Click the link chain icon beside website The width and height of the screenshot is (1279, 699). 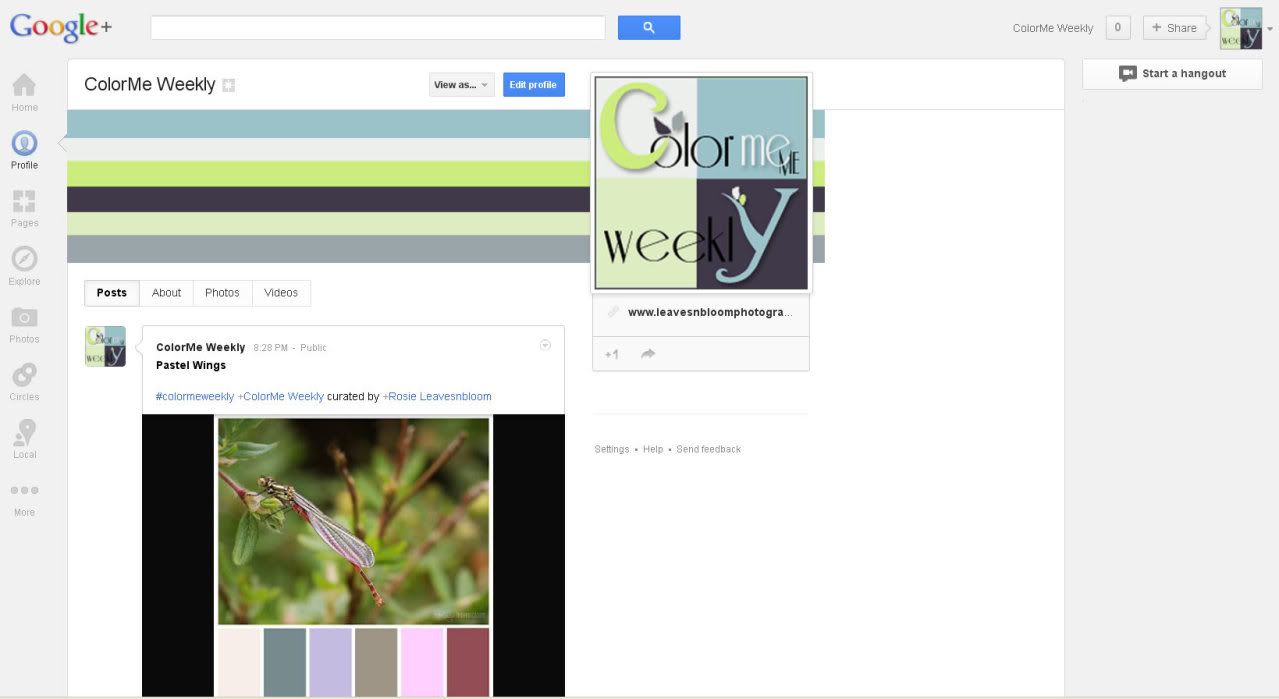[x=613, y=312]
